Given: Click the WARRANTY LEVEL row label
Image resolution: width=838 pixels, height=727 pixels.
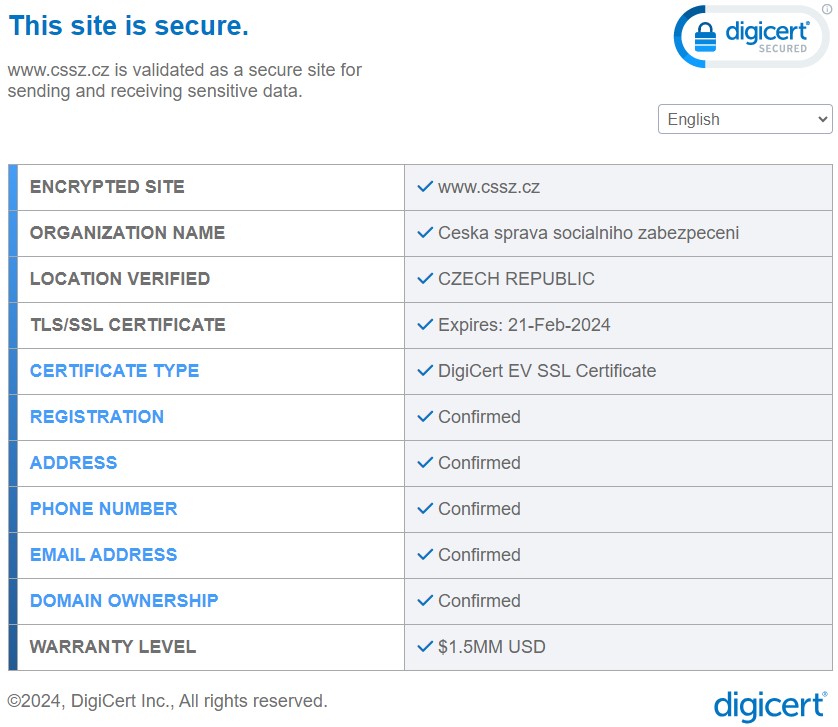Looking at the screenshot, I should pyautogui.click(x=113, y=647).
